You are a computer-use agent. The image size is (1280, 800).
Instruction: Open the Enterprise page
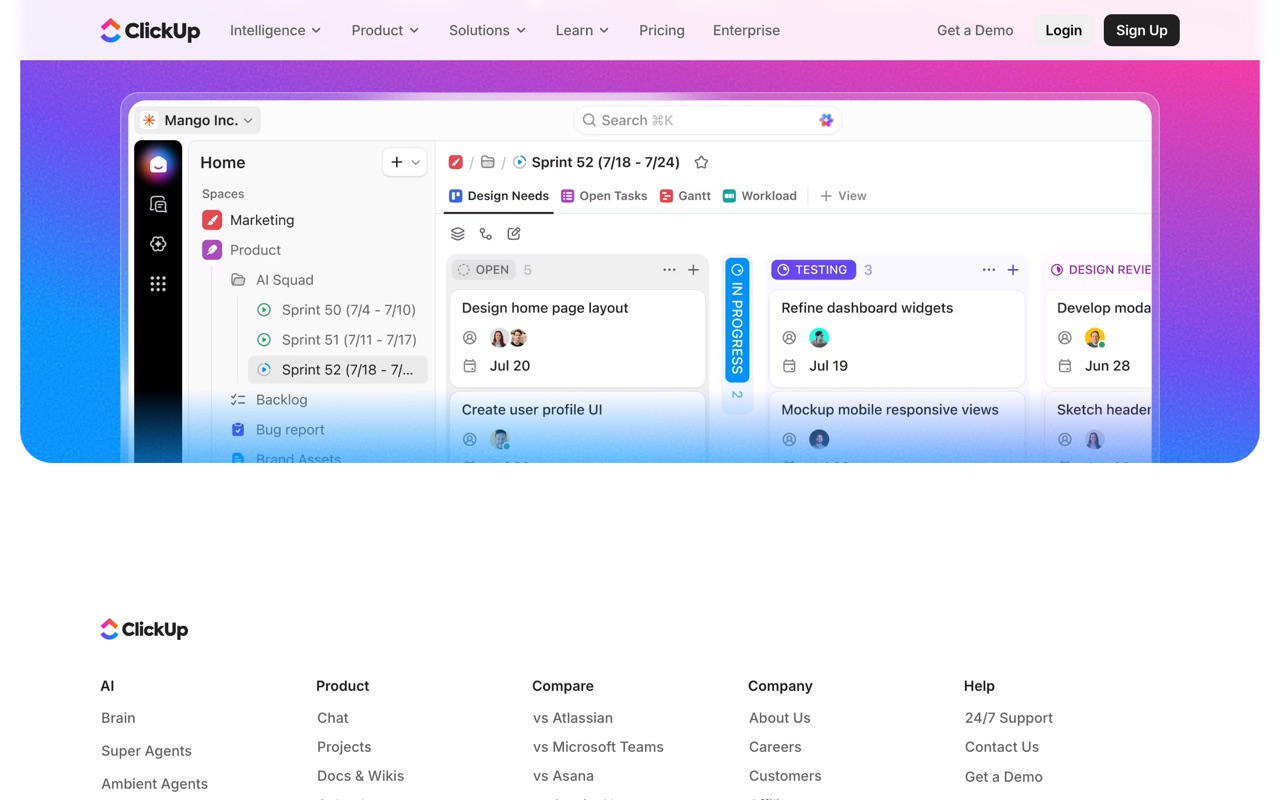tap(746, 31)
